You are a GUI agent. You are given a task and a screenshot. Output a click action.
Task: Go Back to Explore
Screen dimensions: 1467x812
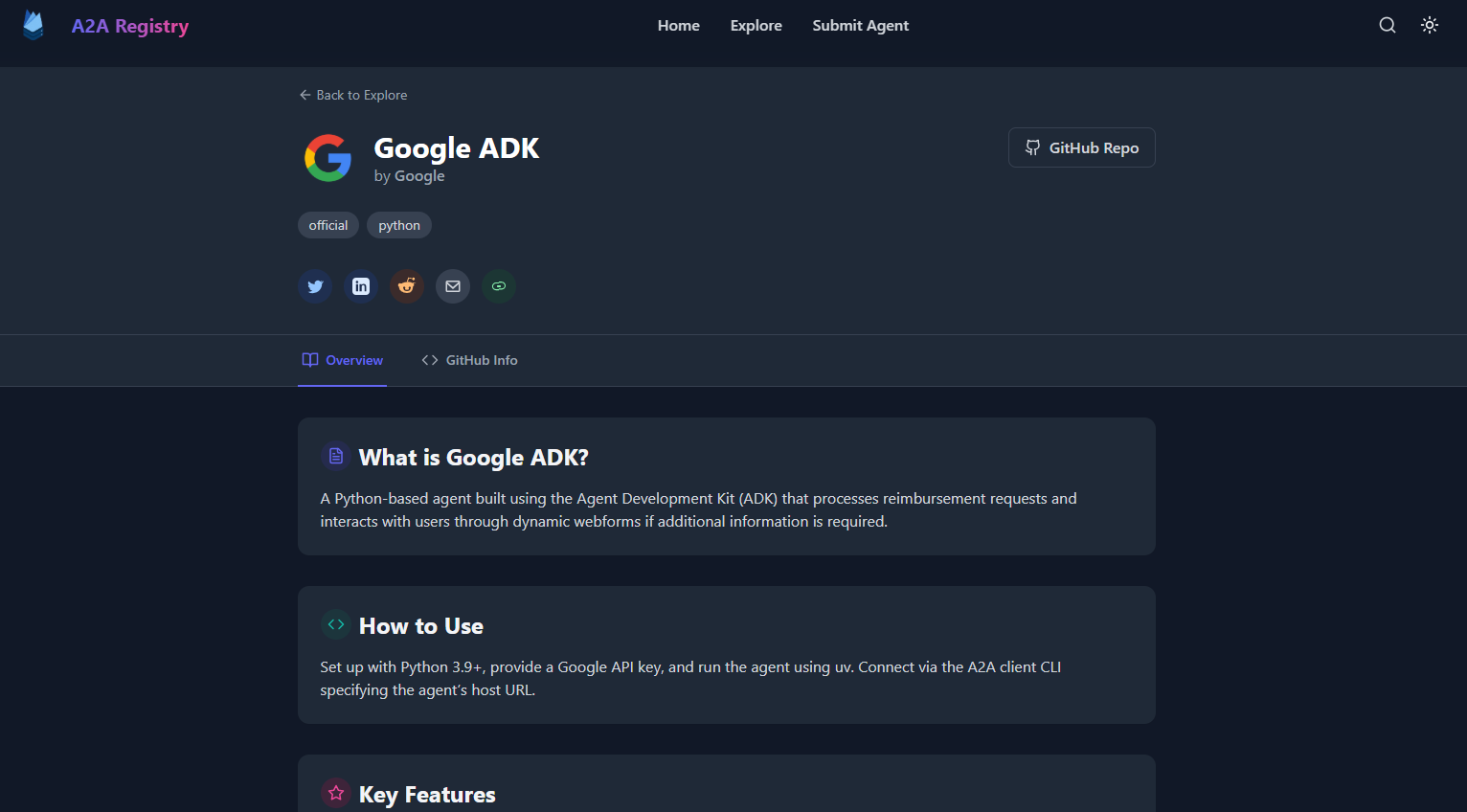point(353,95)
